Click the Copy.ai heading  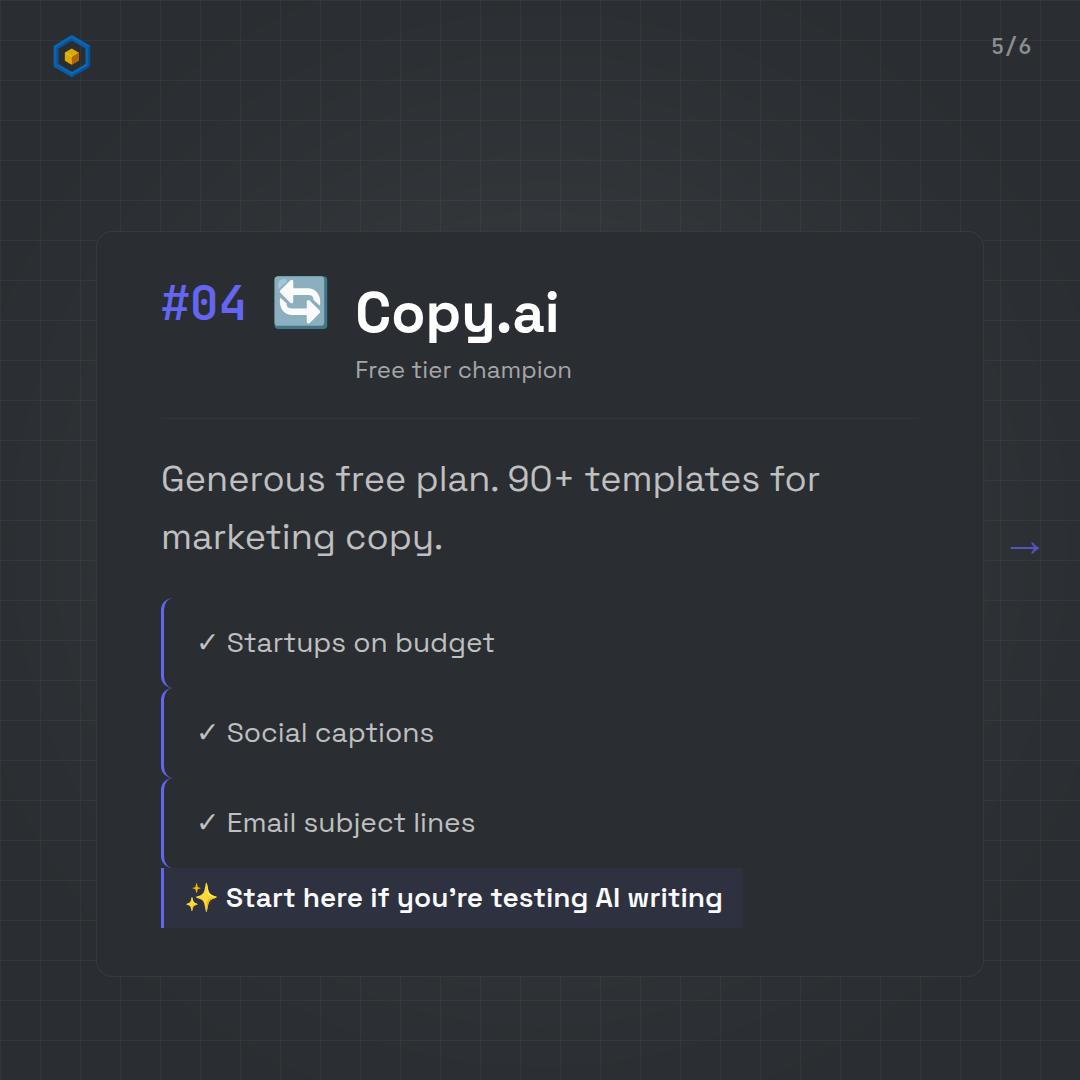pos(457,312)
